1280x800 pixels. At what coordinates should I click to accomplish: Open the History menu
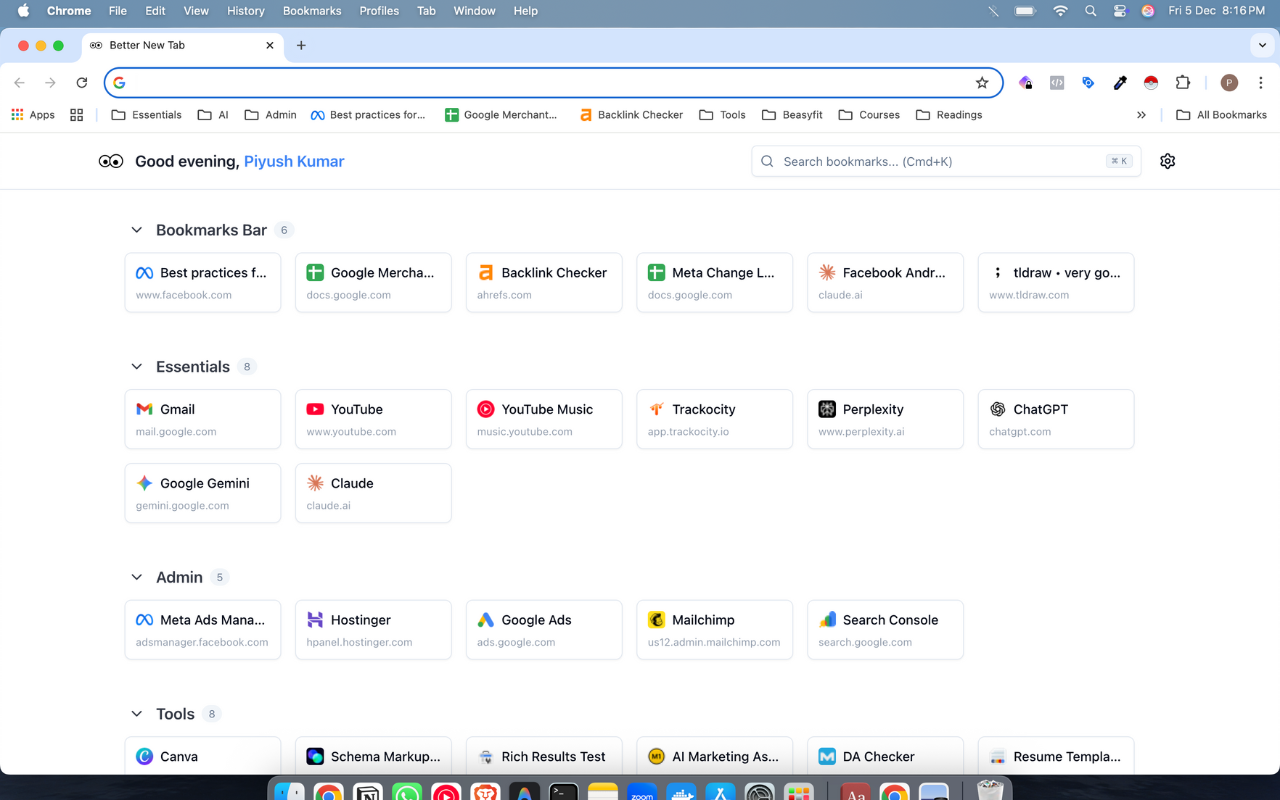[245, 11]
